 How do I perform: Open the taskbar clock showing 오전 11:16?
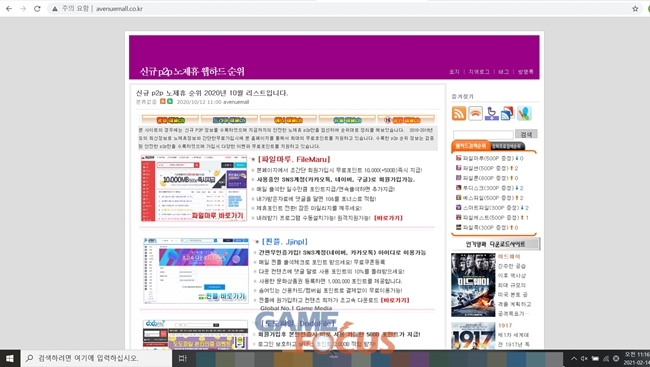tap(637, 358)
